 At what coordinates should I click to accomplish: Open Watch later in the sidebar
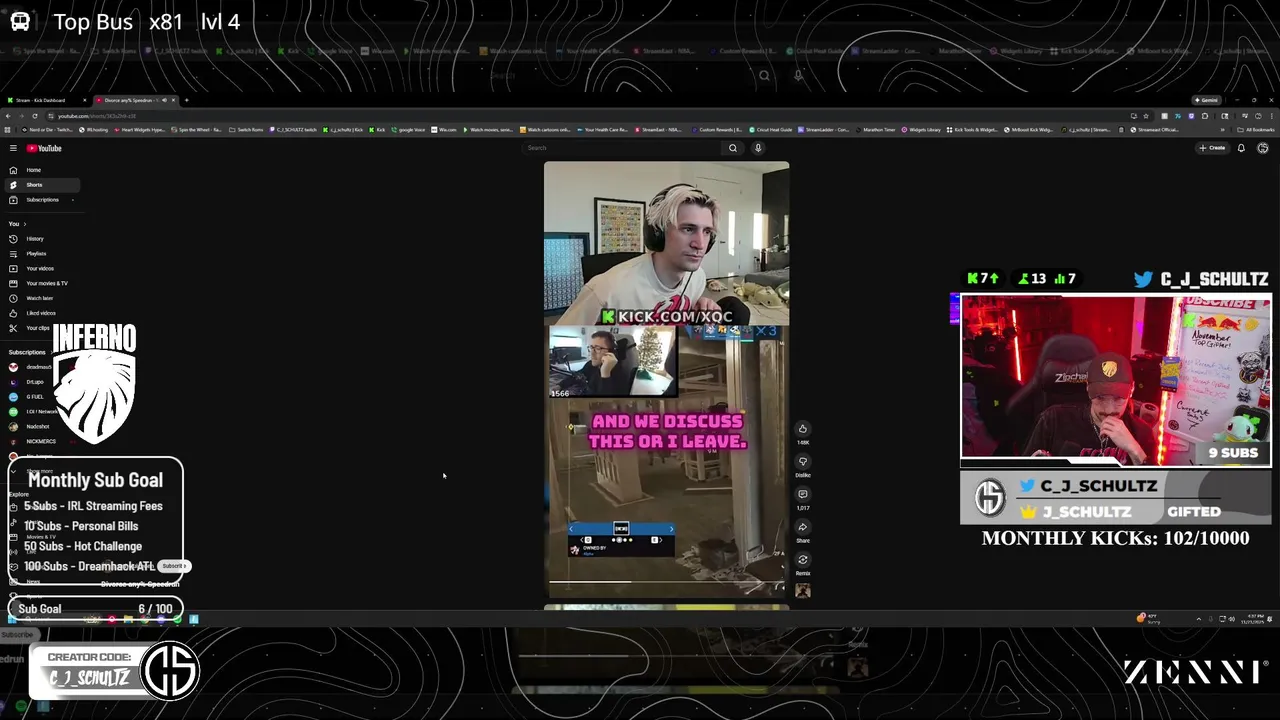(x=41, y=298)
